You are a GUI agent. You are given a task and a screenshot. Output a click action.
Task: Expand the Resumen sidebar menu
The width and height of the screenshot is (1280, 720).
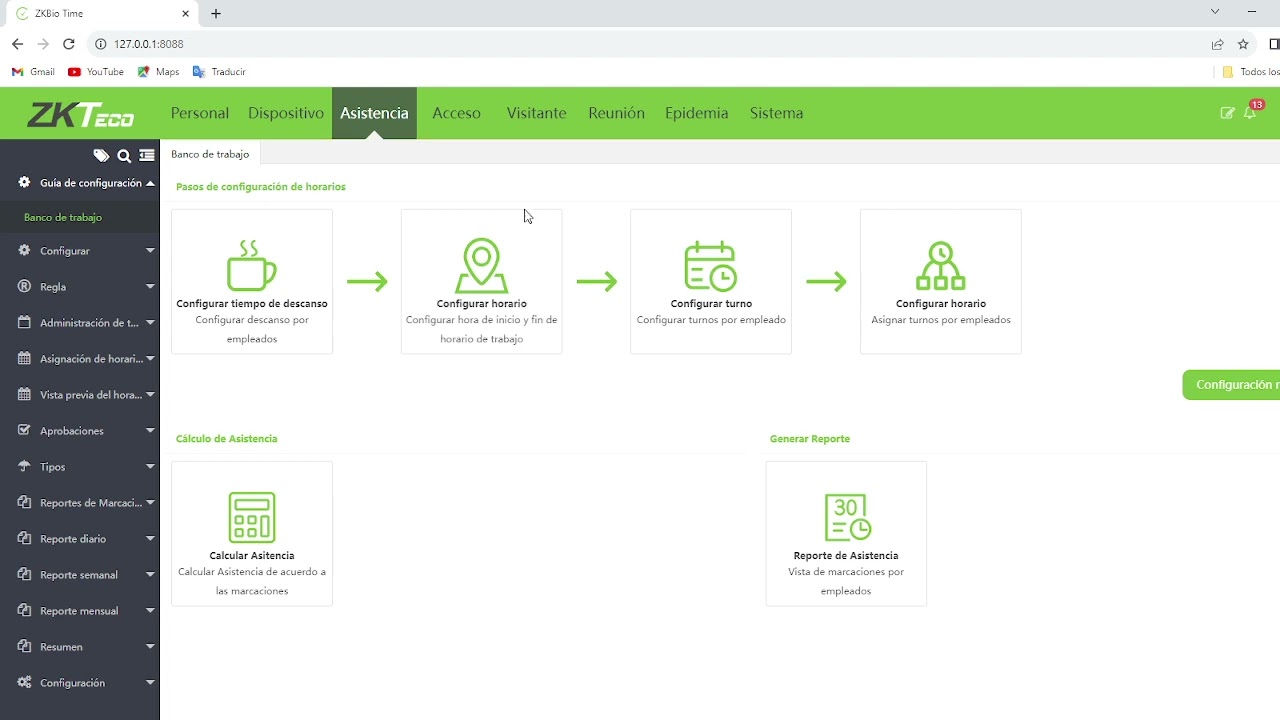(80, 647)
